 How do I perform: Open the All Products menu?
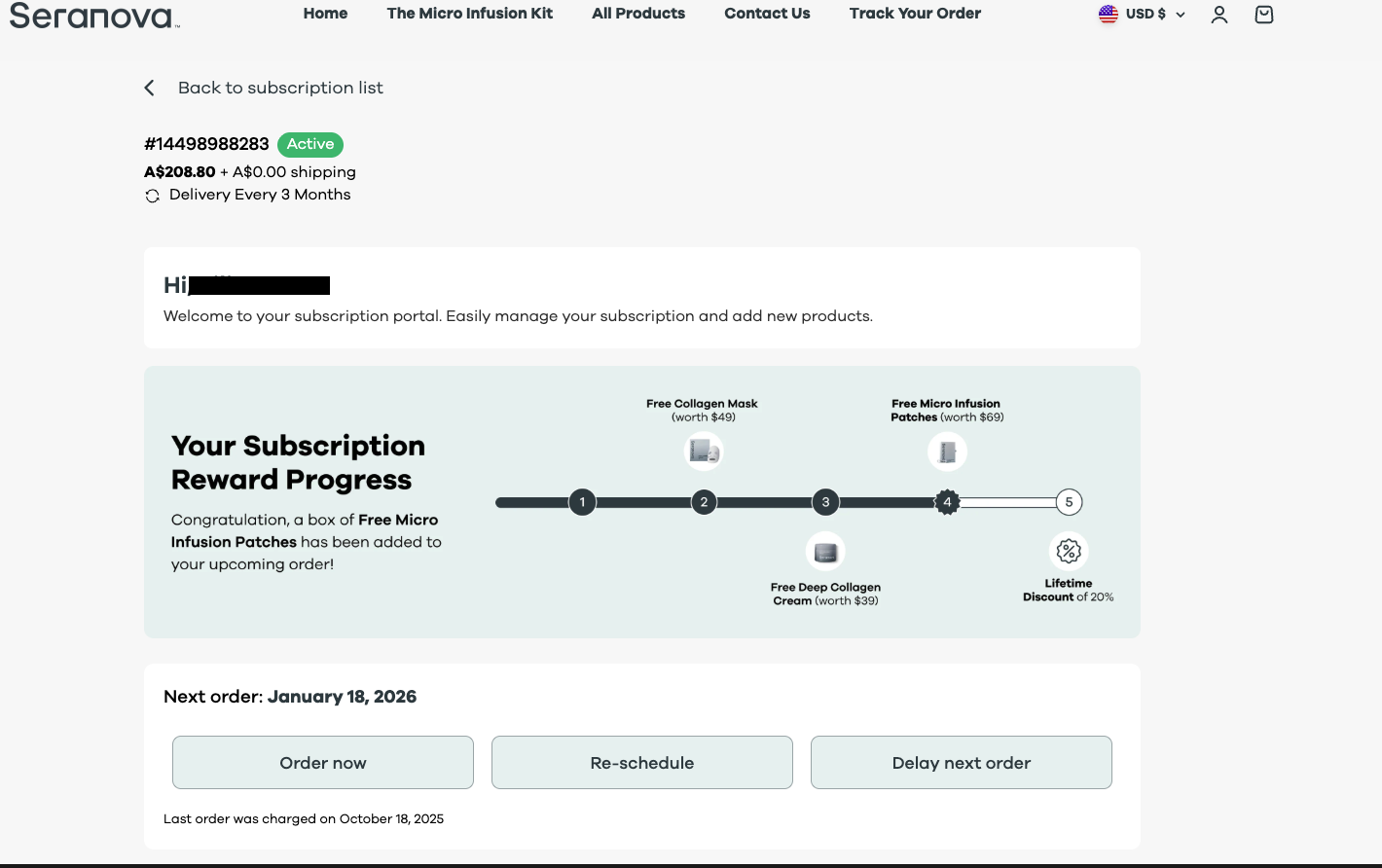[638, 14]
